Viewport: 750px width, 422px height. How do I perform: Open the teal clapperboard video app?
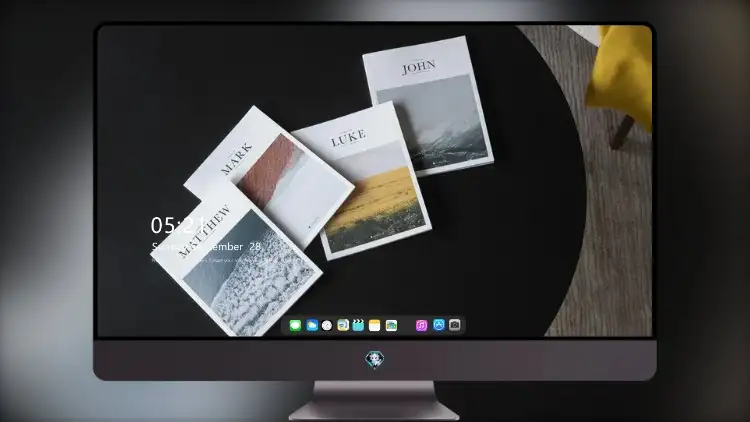pos(358,325)
